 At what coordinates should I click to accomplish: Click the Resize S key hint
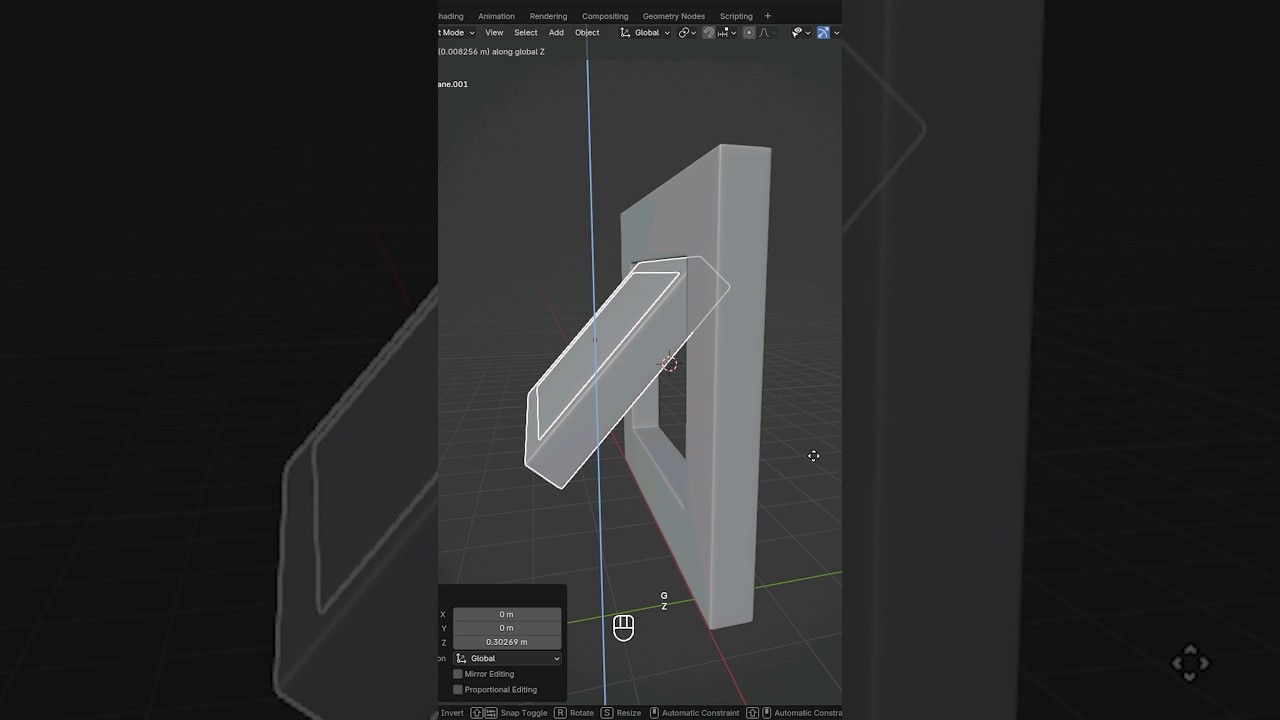coord(621,713)
